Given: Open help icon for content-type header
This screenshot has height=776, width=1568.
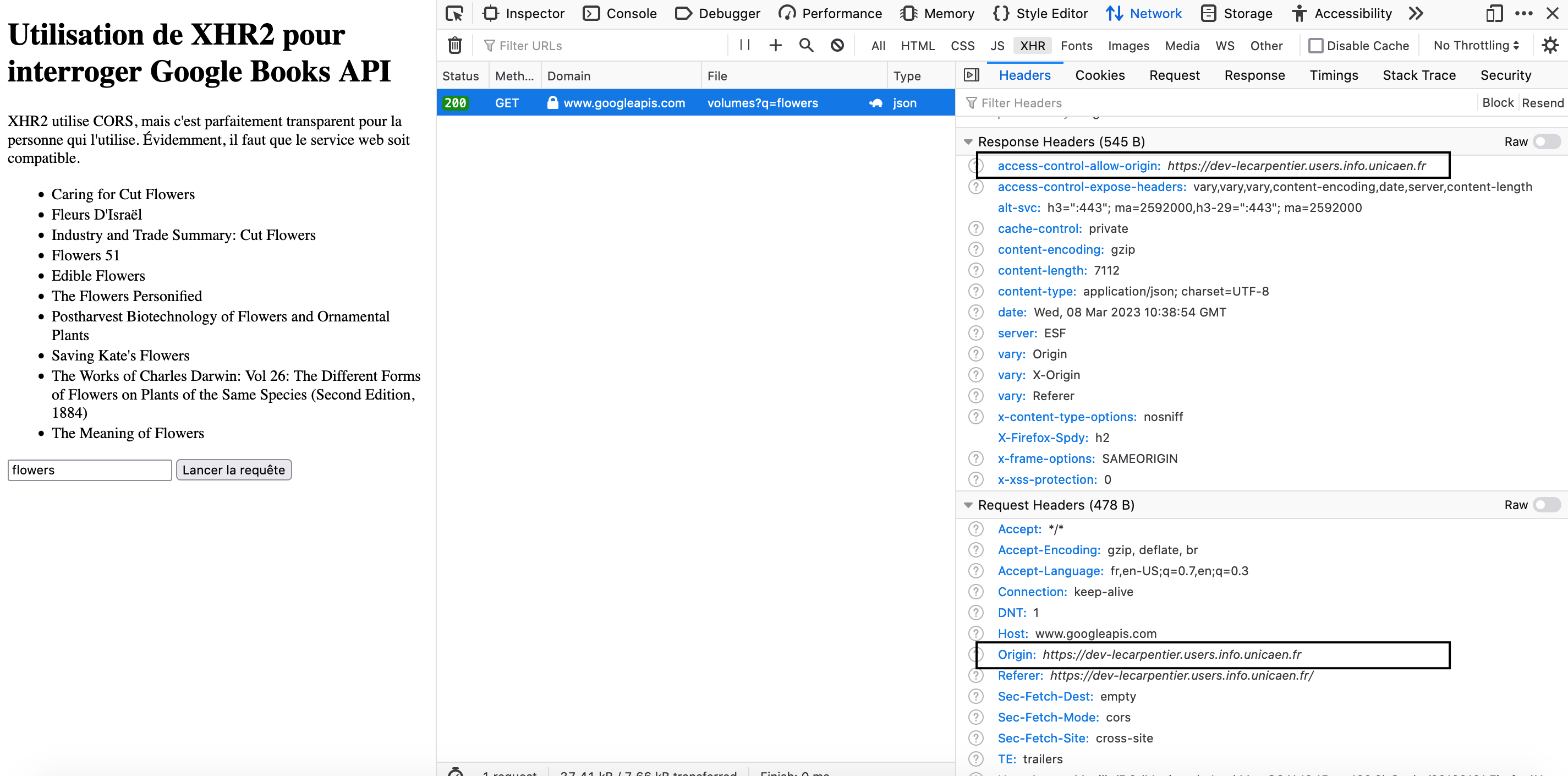Looking at the screenshot, I should pos(976,291).
